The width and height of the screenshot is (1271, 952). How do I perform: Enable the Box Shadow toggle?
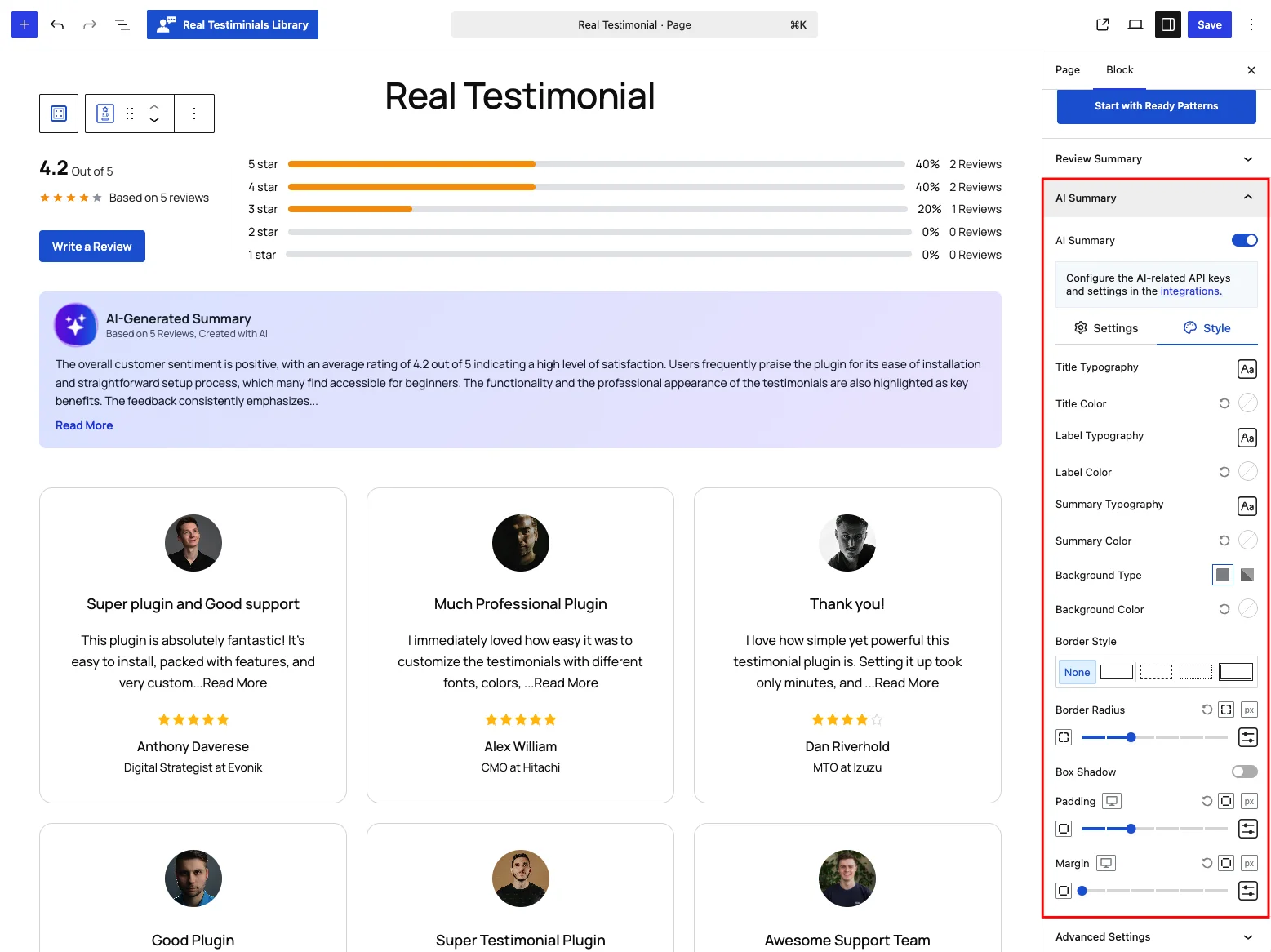pyautogui.click(x=1245, y=772)
